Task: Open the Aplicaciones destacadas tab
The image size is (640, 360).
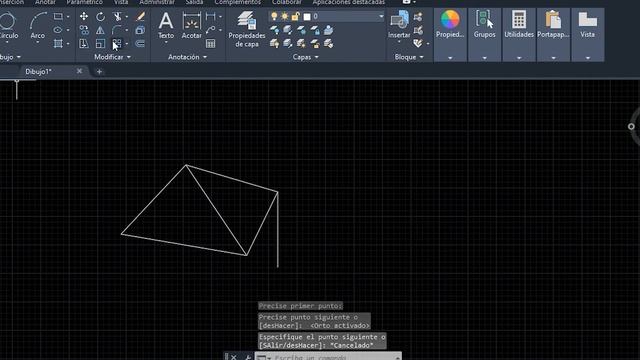Action: 349,2
